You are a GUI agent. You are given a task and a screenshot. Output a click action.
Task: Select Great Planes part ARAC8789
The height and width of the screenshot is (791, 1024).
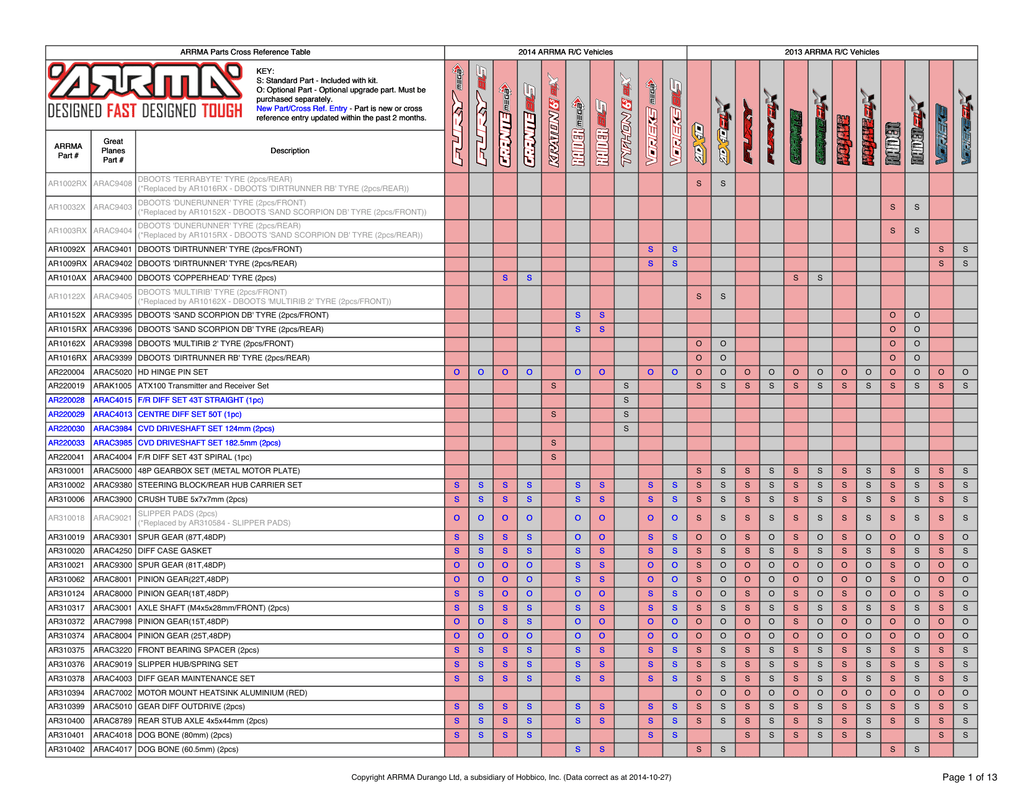point(112,721)
